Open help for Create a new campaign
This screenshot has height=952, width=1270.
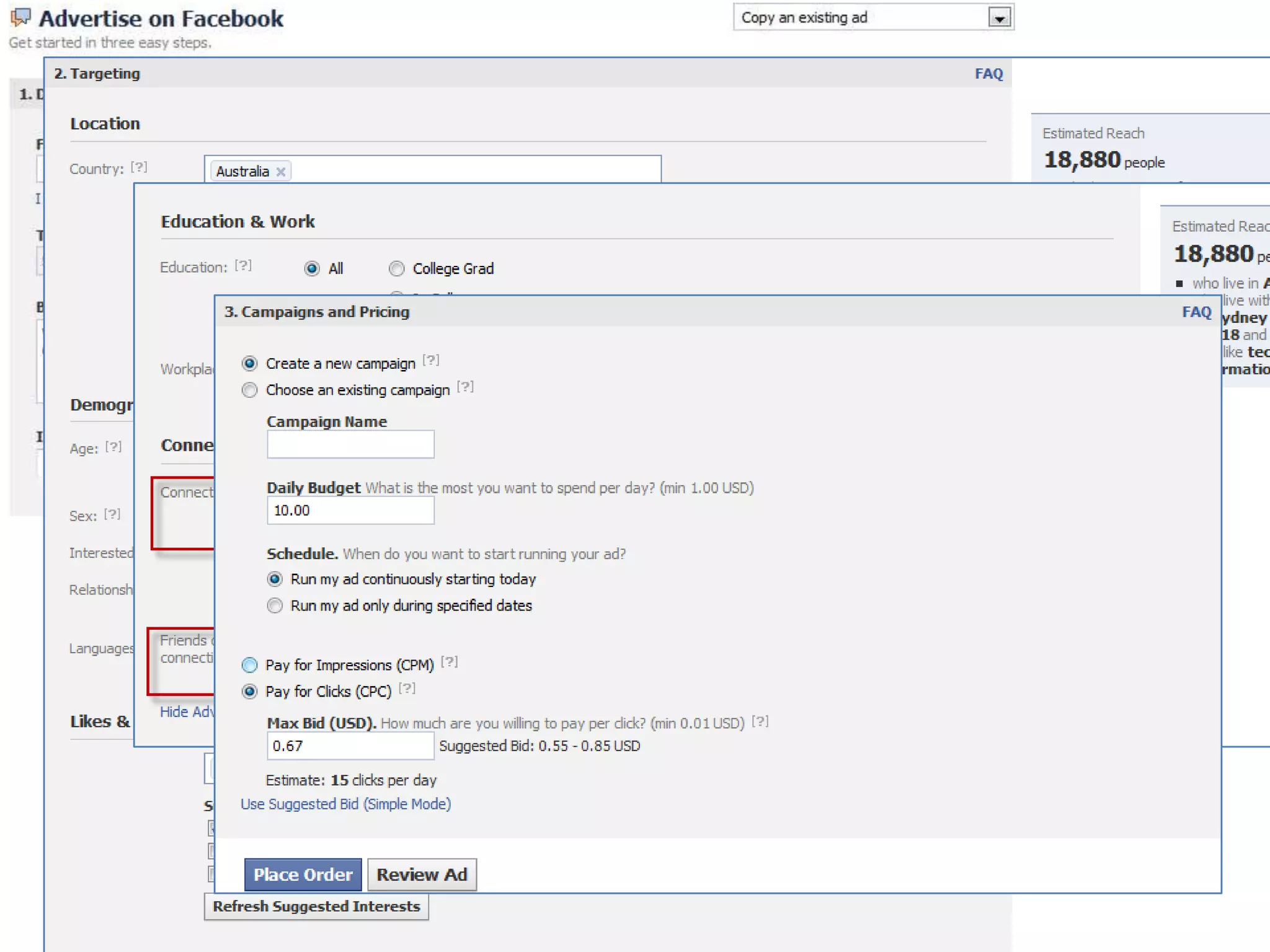click(x=431, y=361)
